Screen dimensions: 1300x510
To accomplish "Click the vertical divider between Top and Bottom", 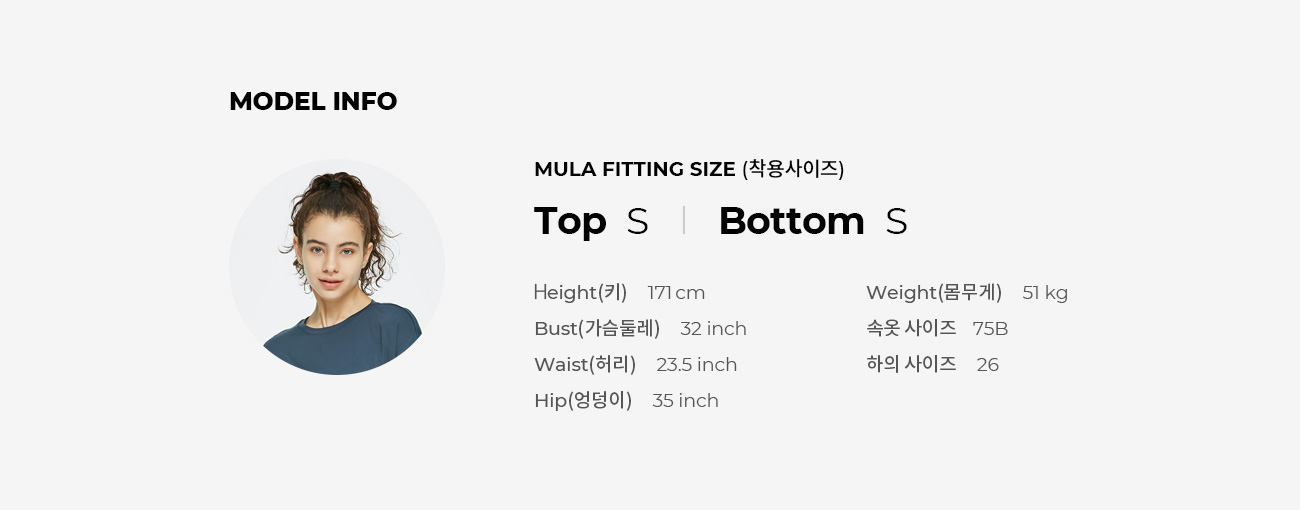I will coord(684,220).
